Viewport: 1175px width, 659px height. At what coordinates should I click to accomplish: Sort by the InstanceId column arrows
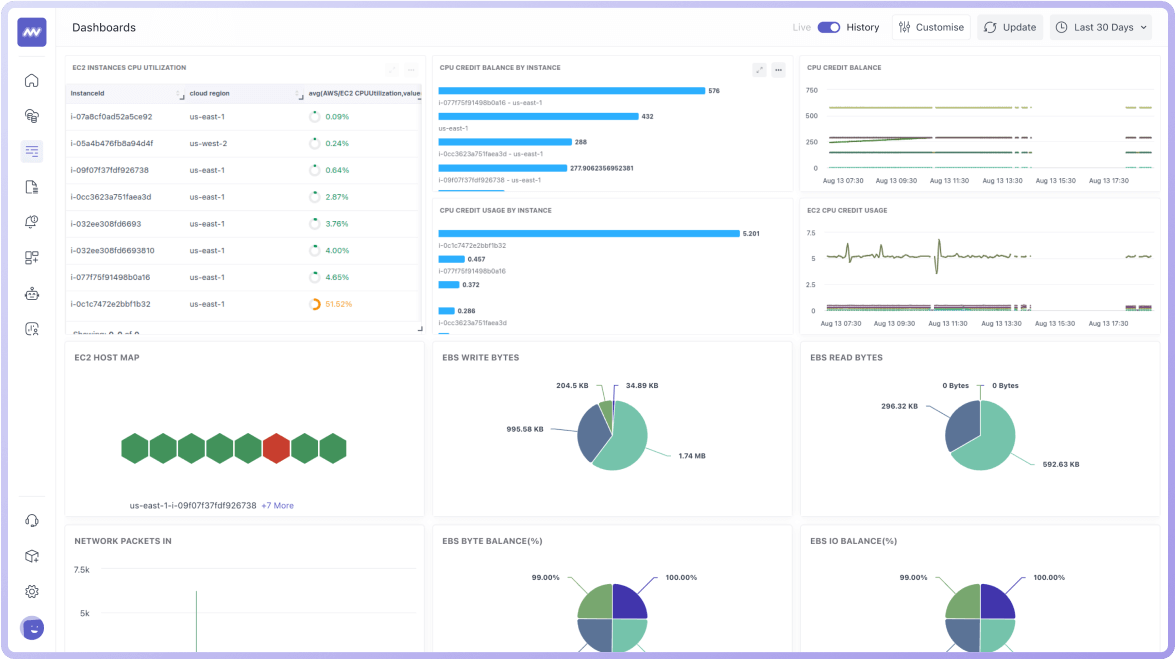pos(179,94)
